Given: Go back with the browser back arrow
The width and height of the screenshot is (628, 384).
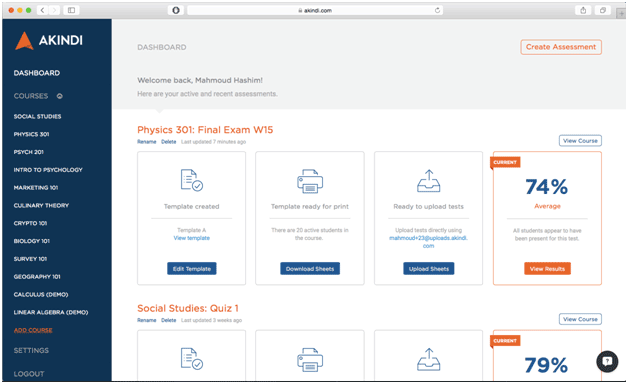Looking at the screenshot, I should 43,10.
